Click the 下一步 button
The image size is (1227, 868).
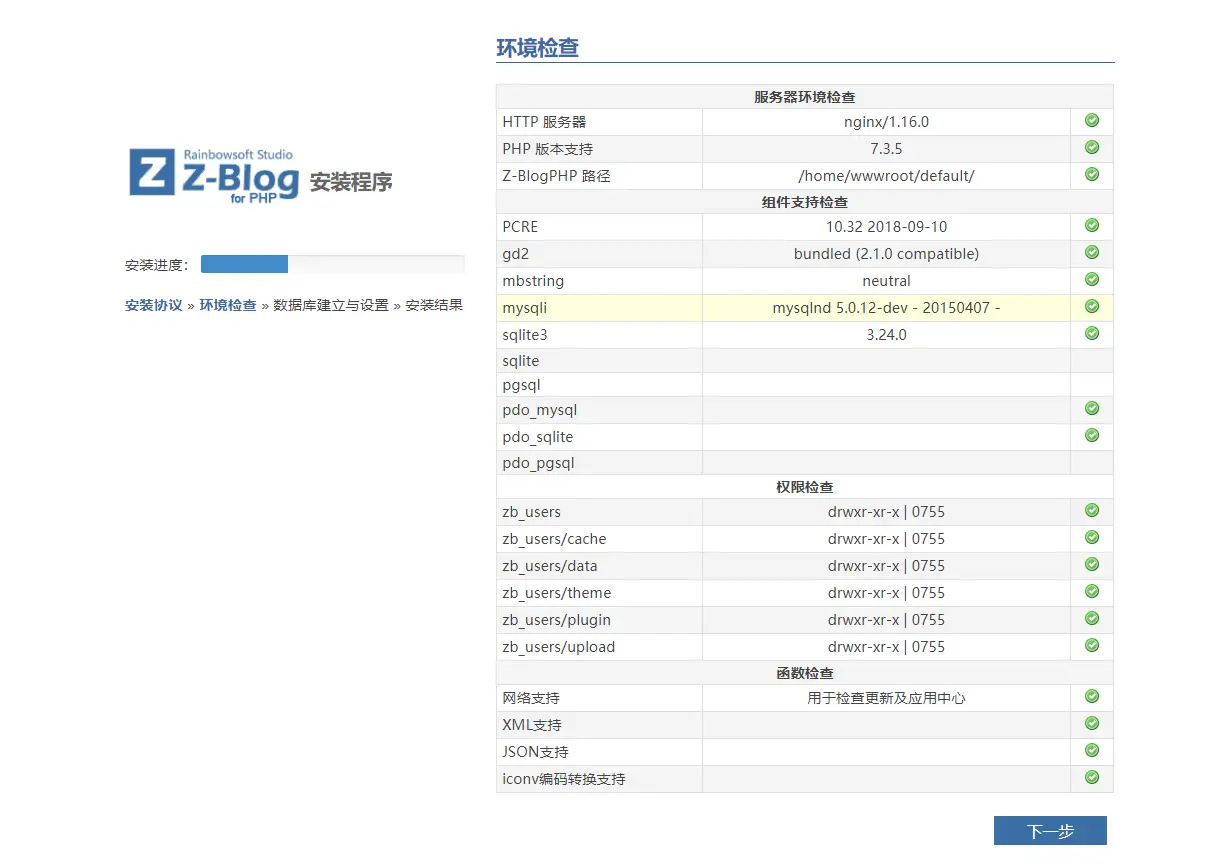1050,831
